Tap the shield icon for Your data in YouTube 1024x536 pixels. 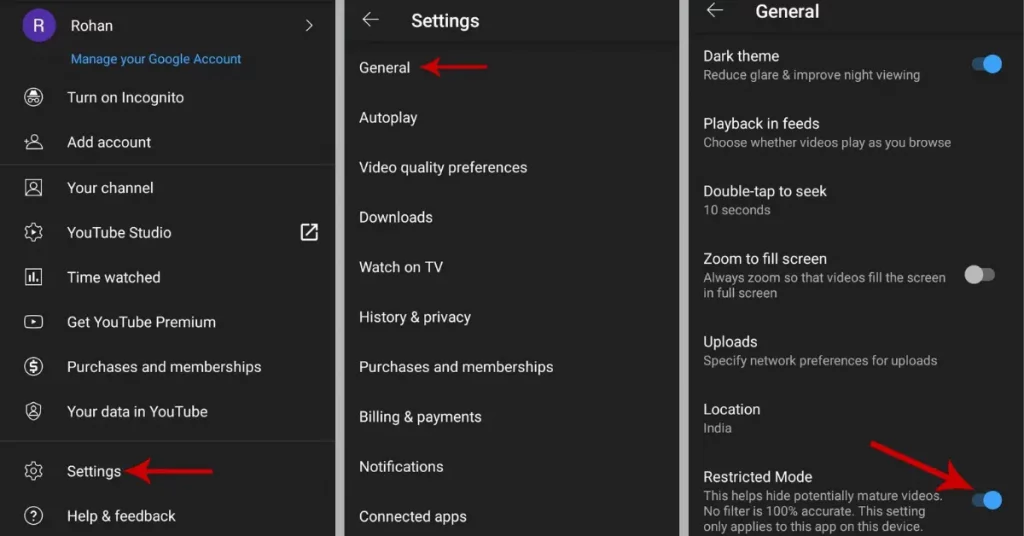coord(33,411)
